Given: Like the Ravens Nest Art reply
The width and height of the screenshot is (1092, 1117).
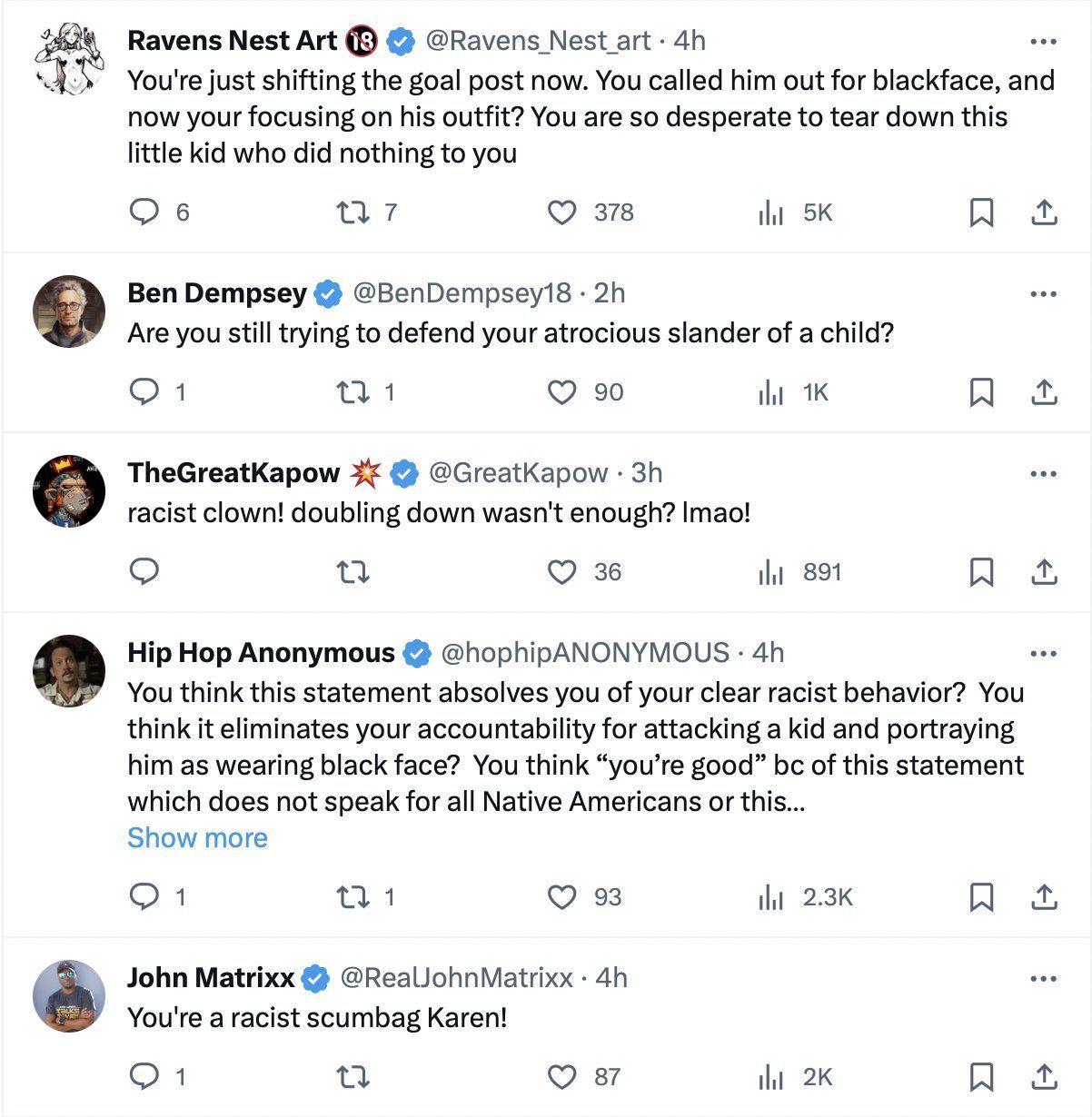Looking at the screenshot, I should pos(562,213).
